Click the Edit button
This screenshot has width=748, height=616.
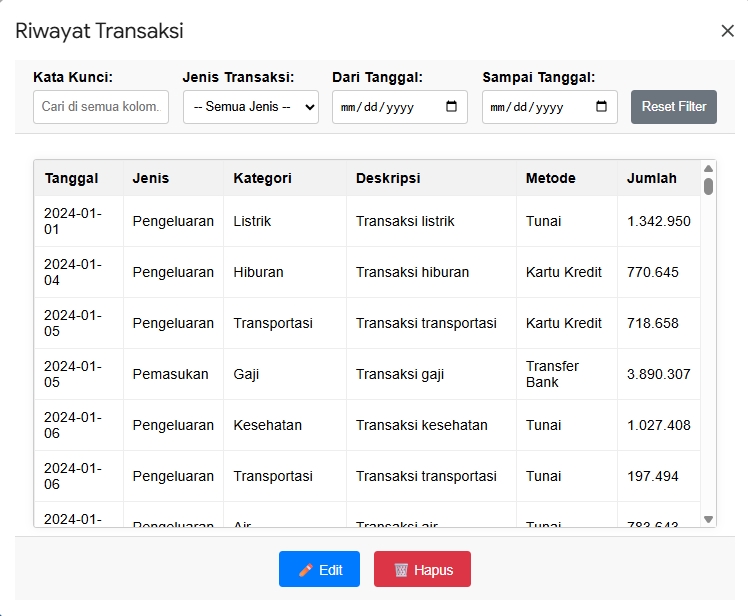click(319, 569)
